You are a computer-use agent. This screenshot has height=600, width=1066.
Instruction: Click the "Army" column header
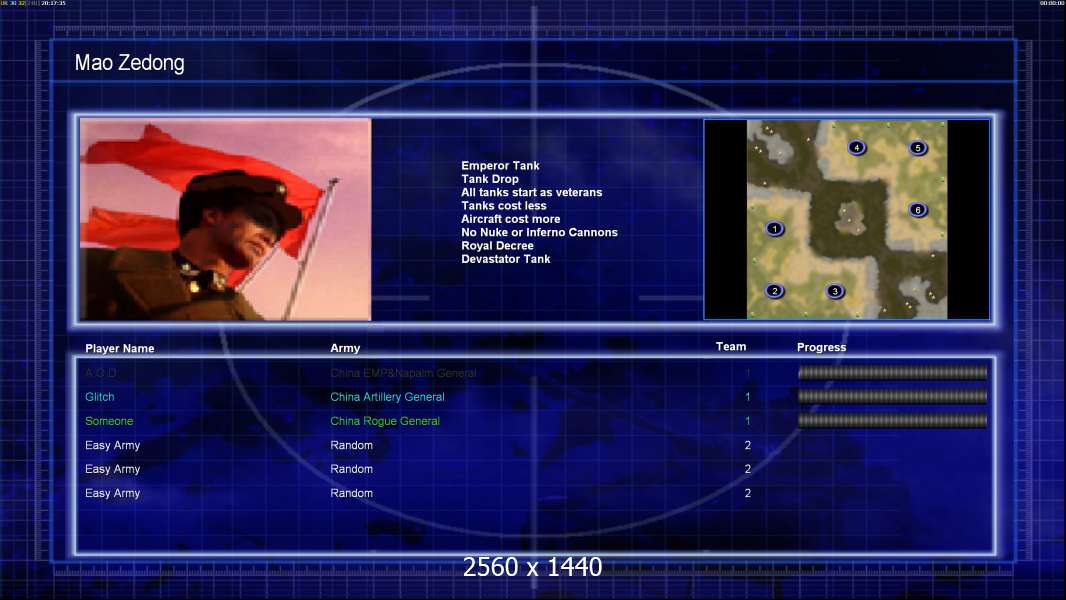point(345,348)
